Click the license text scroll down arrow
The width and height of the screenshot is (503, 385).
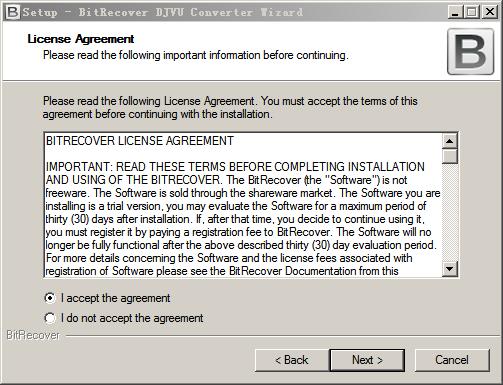450,268
